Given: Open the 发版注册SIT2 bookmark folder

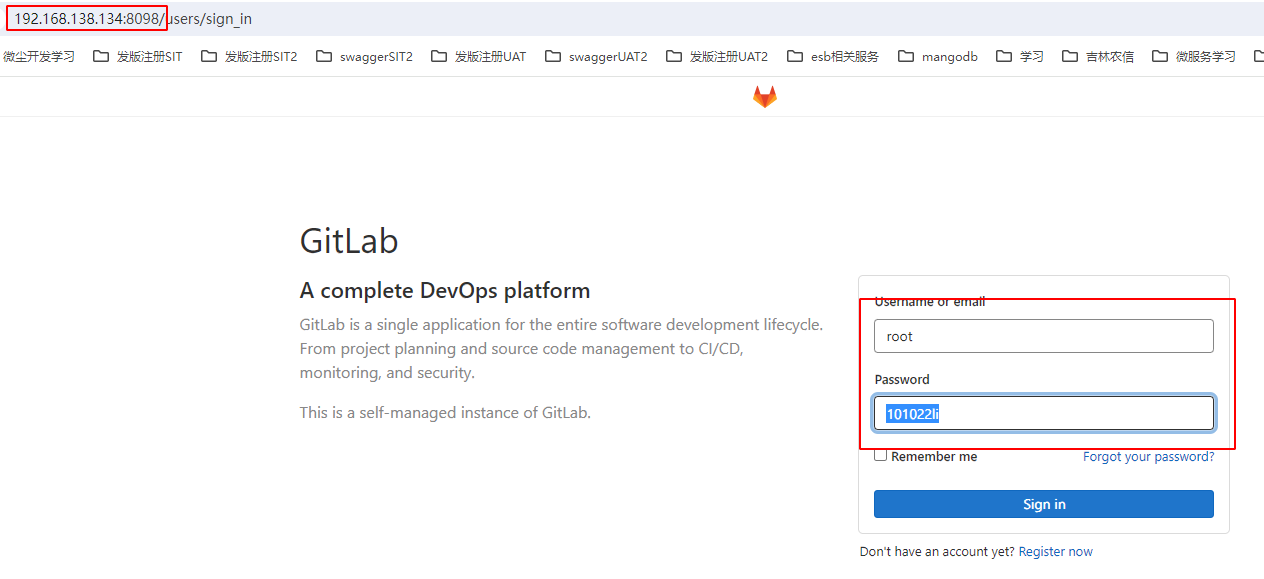Looking at the screenshot, I should (x=249, y=57).
